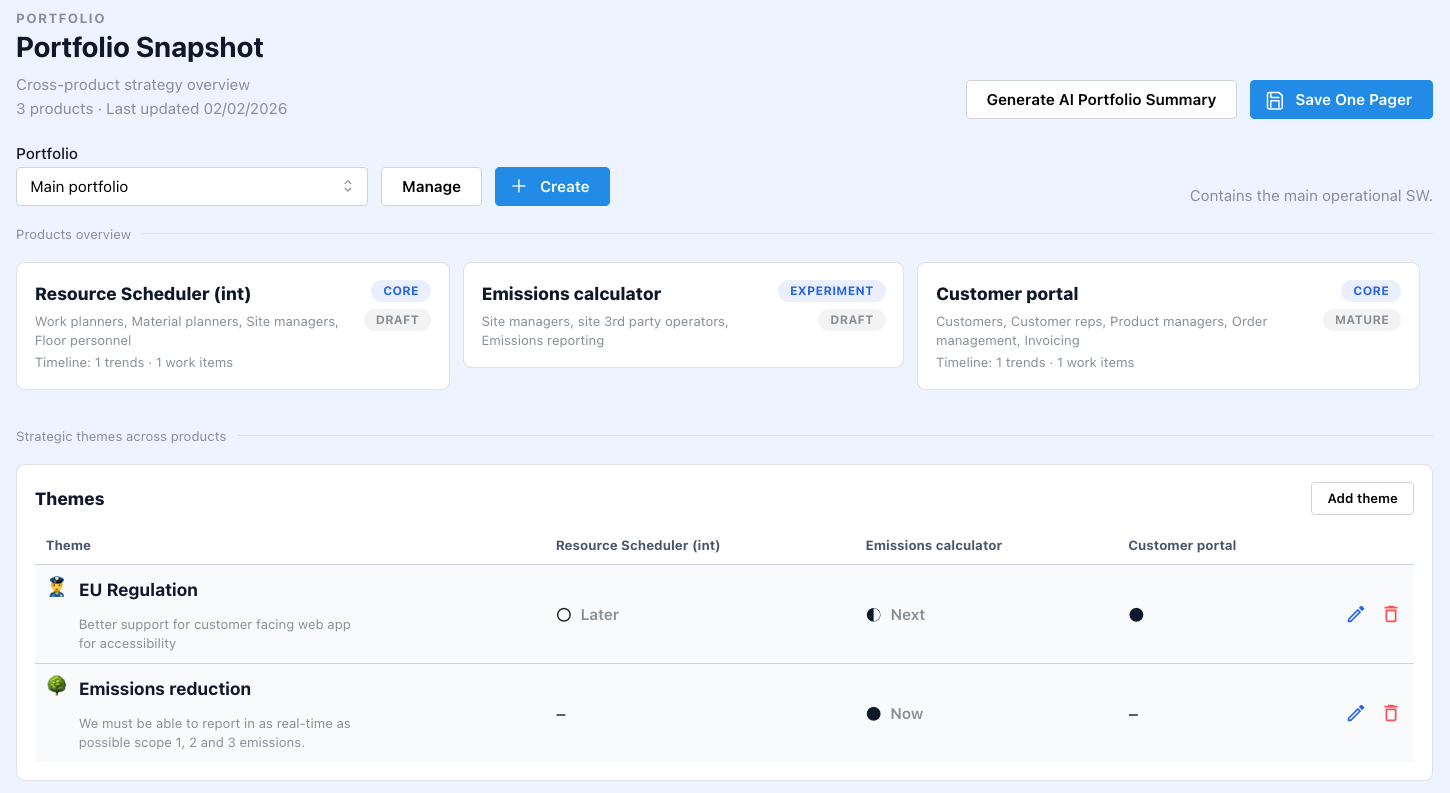
Task: Open the Main portfolio dropdown selector
Action: pyautogui.click(x=191, y=186)
